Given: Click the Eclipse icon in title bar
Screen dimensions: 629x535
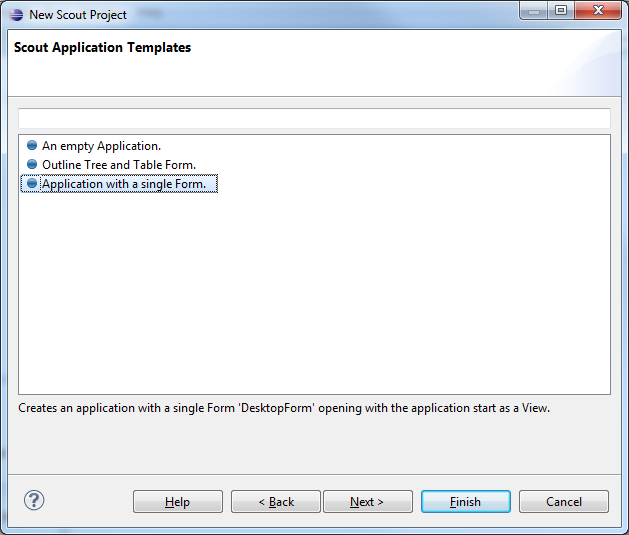Looking at the screenshot, I should tap(16, 15).
